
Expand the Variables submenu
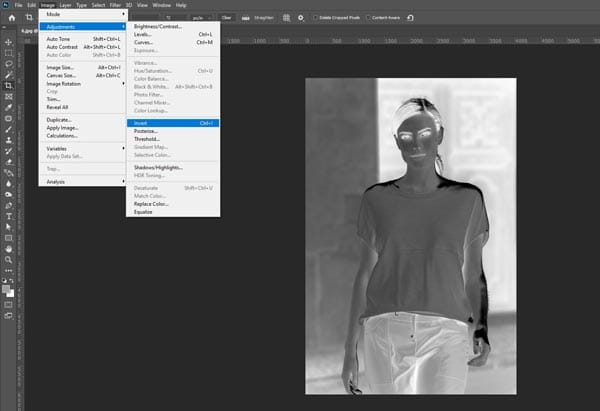(83, 148)
